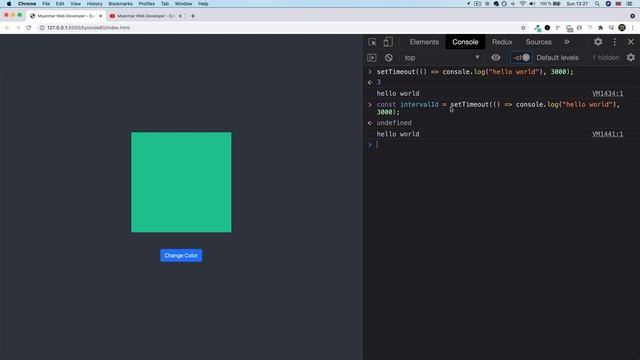Open the Profiles menu
The width and height of the screenshot is (640, 360).
coord(147,4)
